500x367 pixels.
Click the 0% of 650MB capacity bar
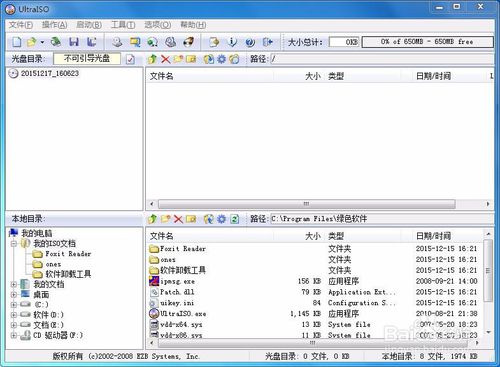click(427, 42)
